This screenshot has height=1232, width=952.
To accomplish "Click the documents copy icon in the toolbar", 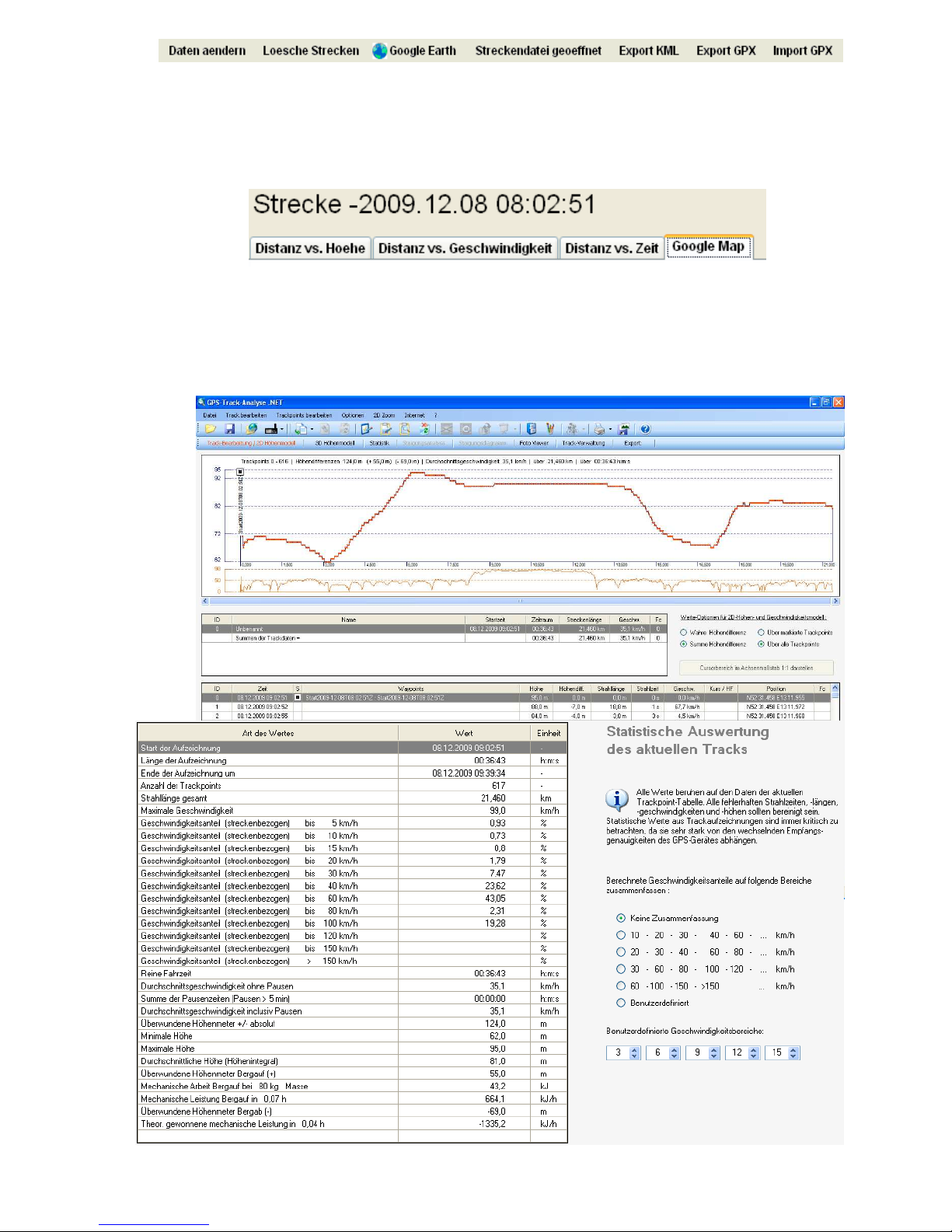I will coord(300,428).
